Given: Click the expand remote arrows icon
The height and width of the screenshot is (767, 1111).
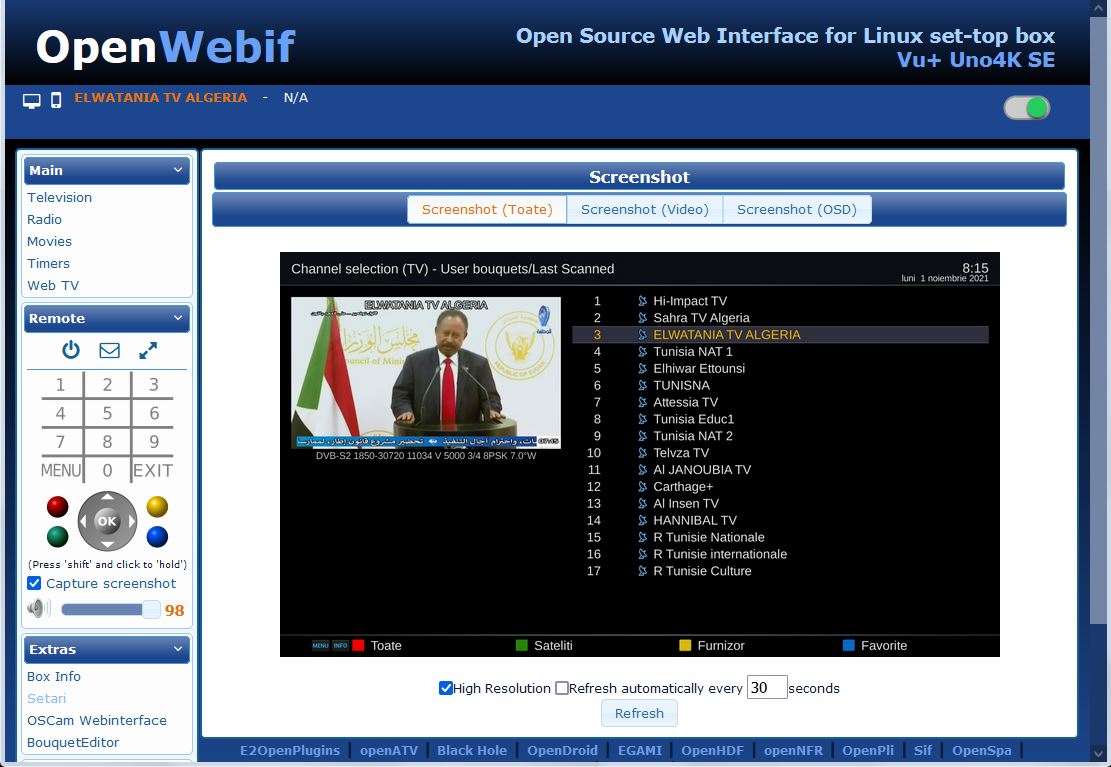Looking at the screenshot, I should (148, 350).
